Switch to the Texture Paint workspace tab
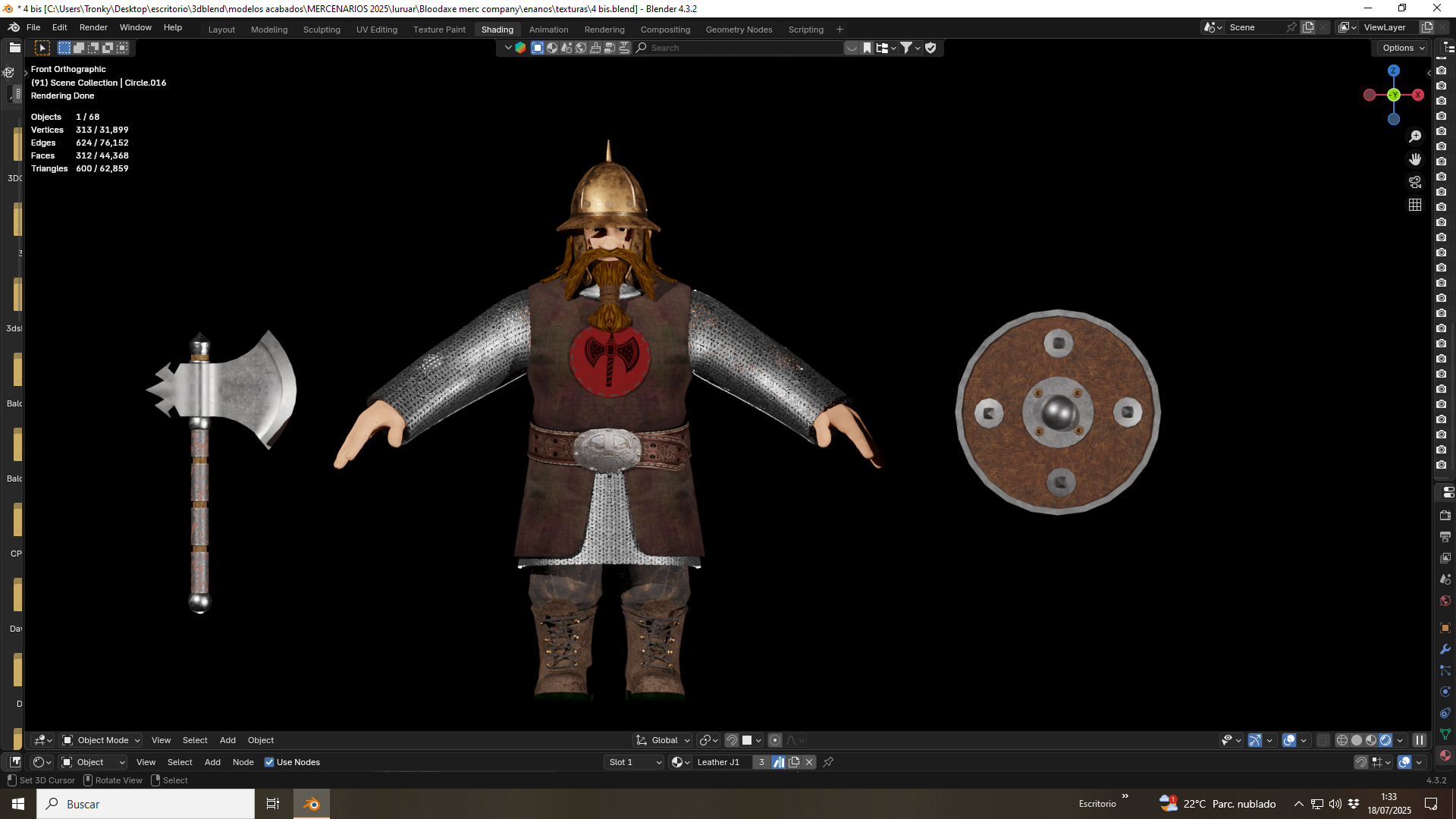The image size is (1456, 819). [x=439, y=30]
